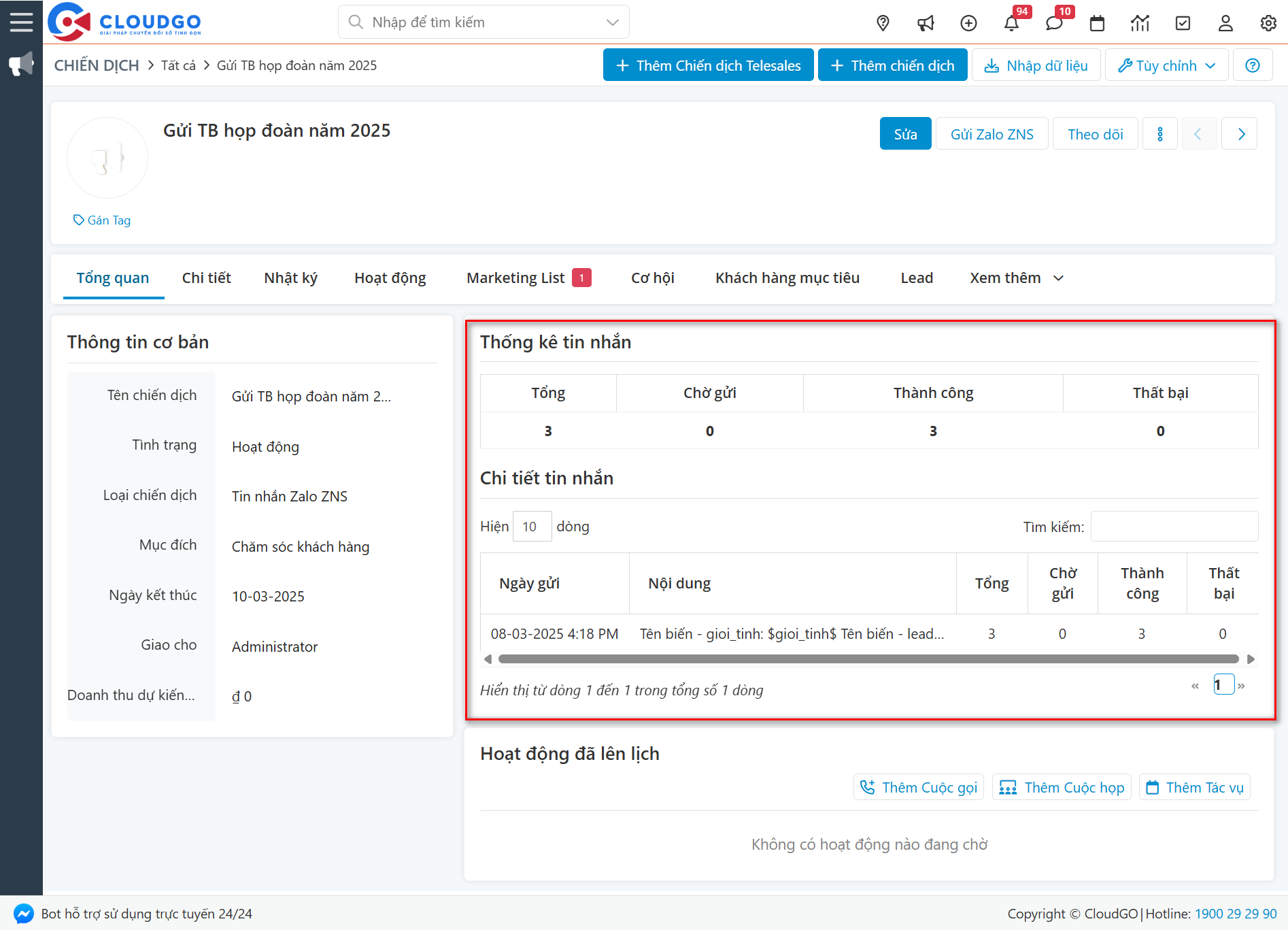Screen dimensions: 1288x930
Task: Open the check-in location pin icon
Action: (x=883, y=22)
